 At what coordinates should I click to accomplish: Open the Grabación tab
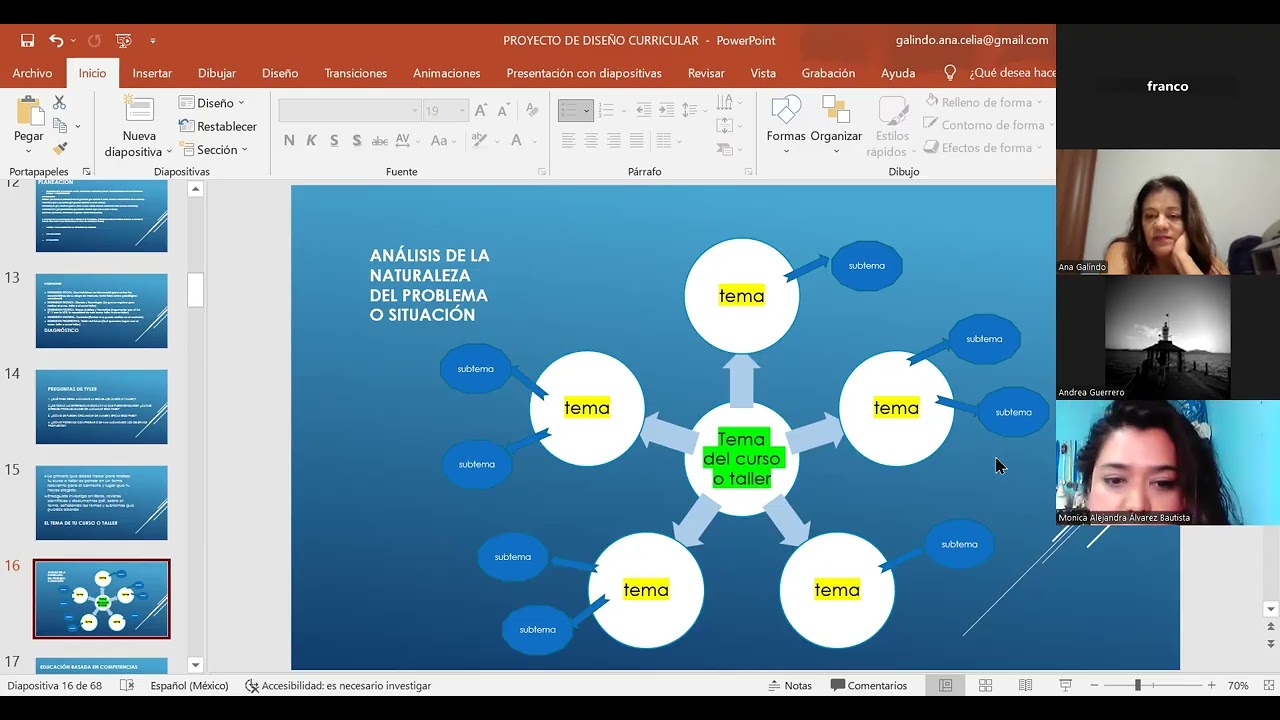pyautogui.click(x=828, y=73)
